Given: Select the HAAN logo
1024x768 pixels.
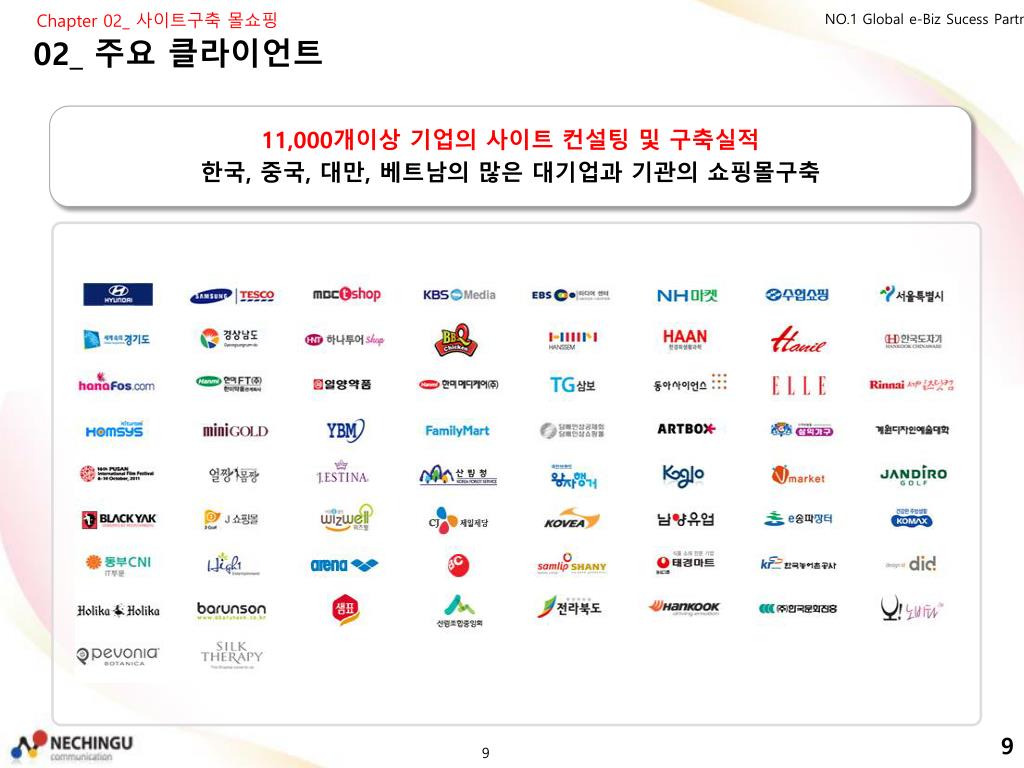Looking at the screenshot, I should (x=684, y=339).
